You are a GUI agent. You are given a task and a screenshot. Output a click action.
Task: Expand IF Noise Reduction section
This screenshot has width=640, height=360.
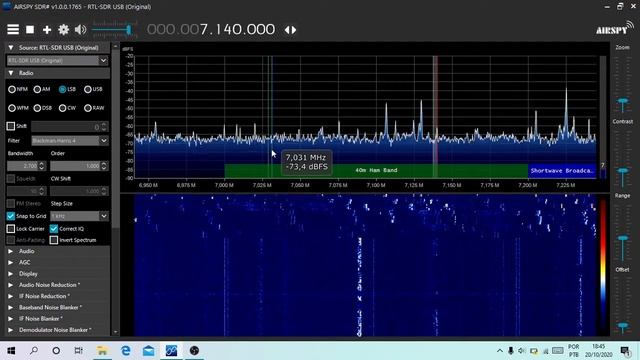coord(11,296)
